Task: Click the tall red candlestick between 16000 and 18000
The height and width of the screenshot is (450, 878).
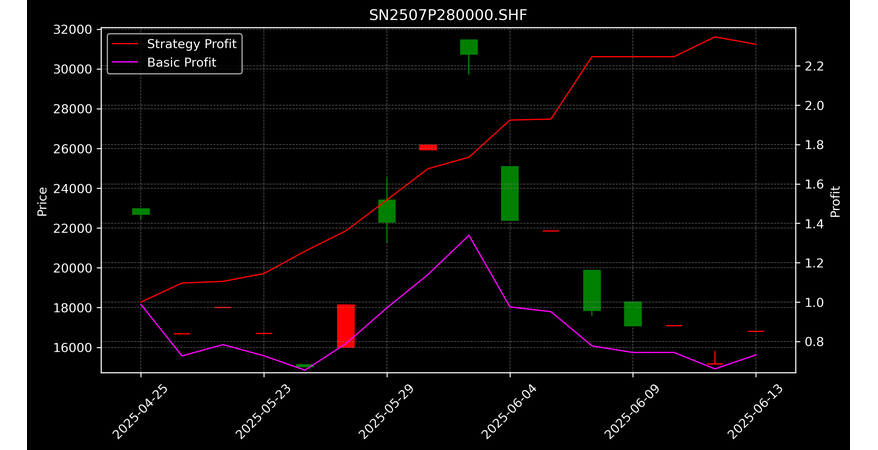Action: pyautogui.click(x=346, y=326)
